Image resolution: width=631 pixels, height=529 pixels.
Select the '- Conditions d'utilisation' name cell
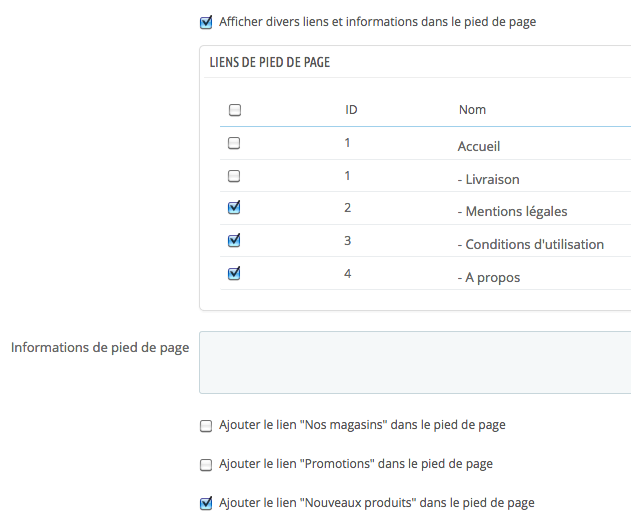pos(530,245)
